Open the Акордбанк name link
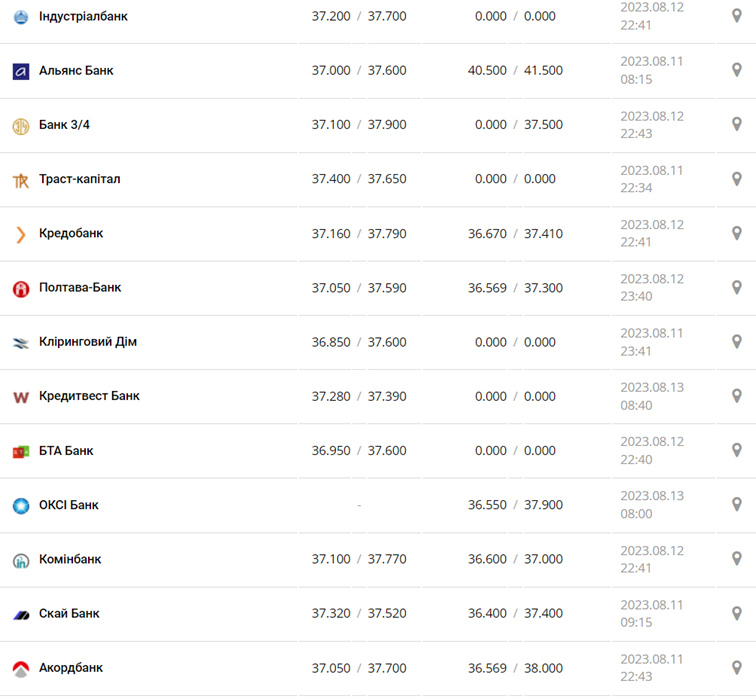 click(x=71, y=667)
